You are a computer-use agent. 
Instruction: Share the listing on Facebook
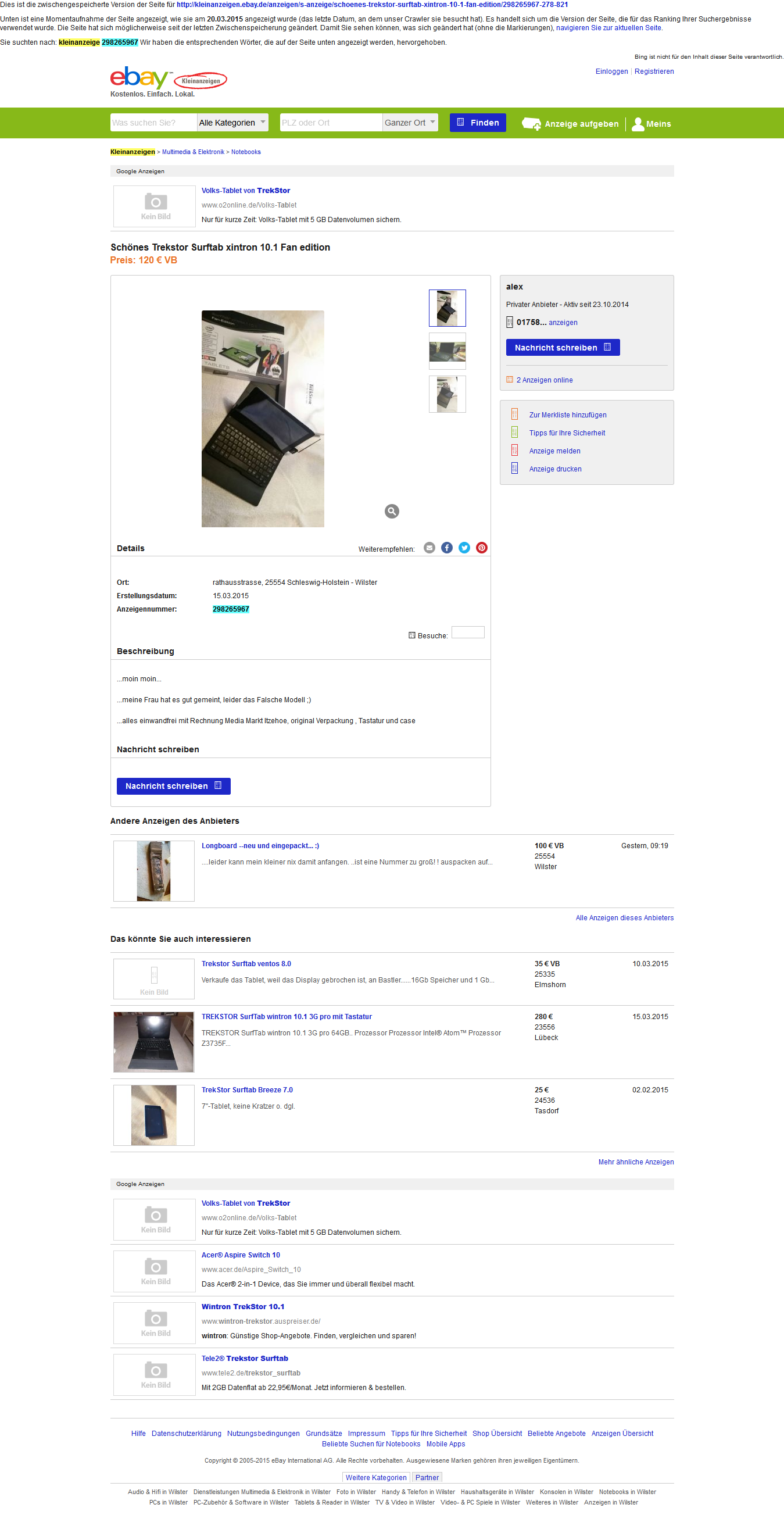point(447,548)
